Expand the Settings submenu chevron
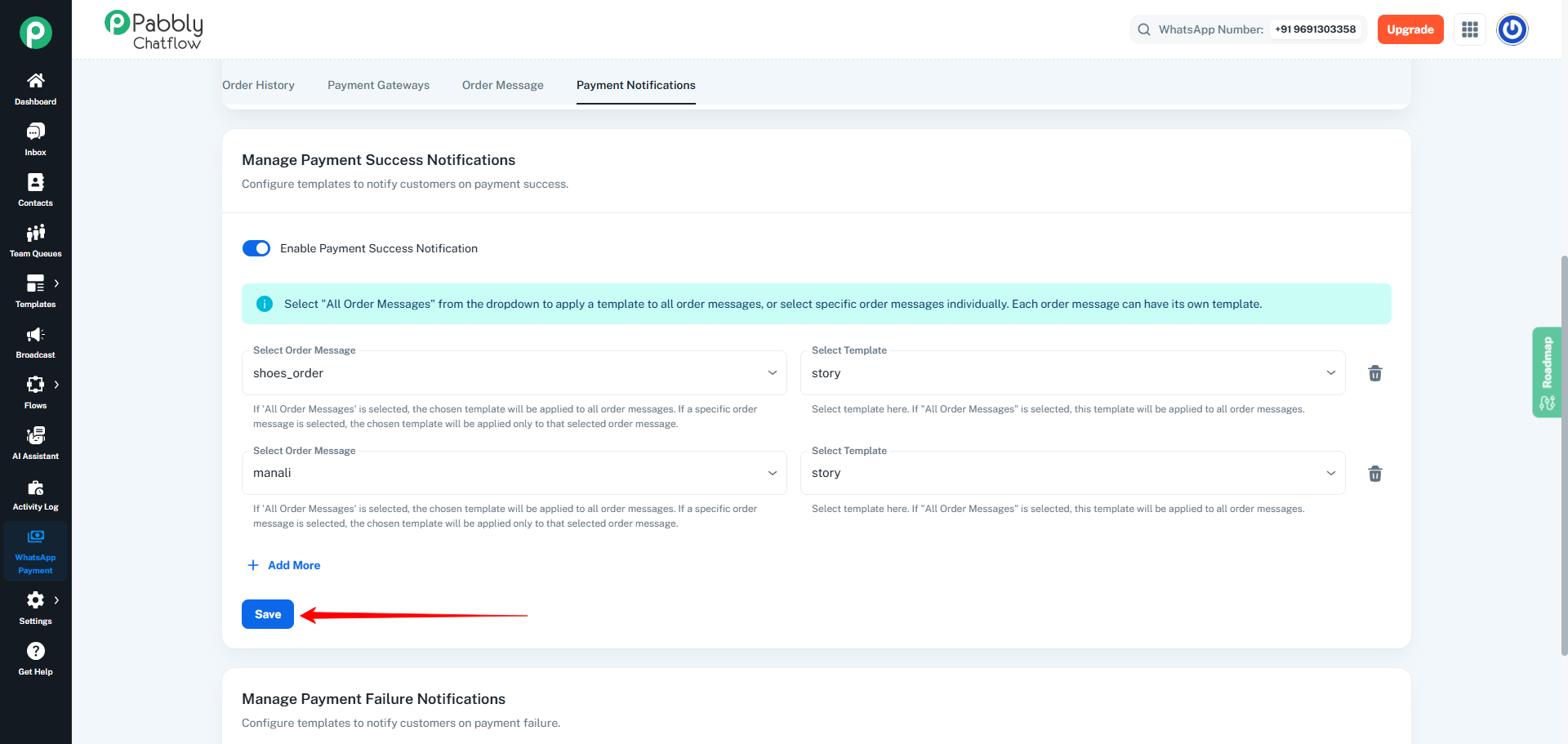 point(56,600)
